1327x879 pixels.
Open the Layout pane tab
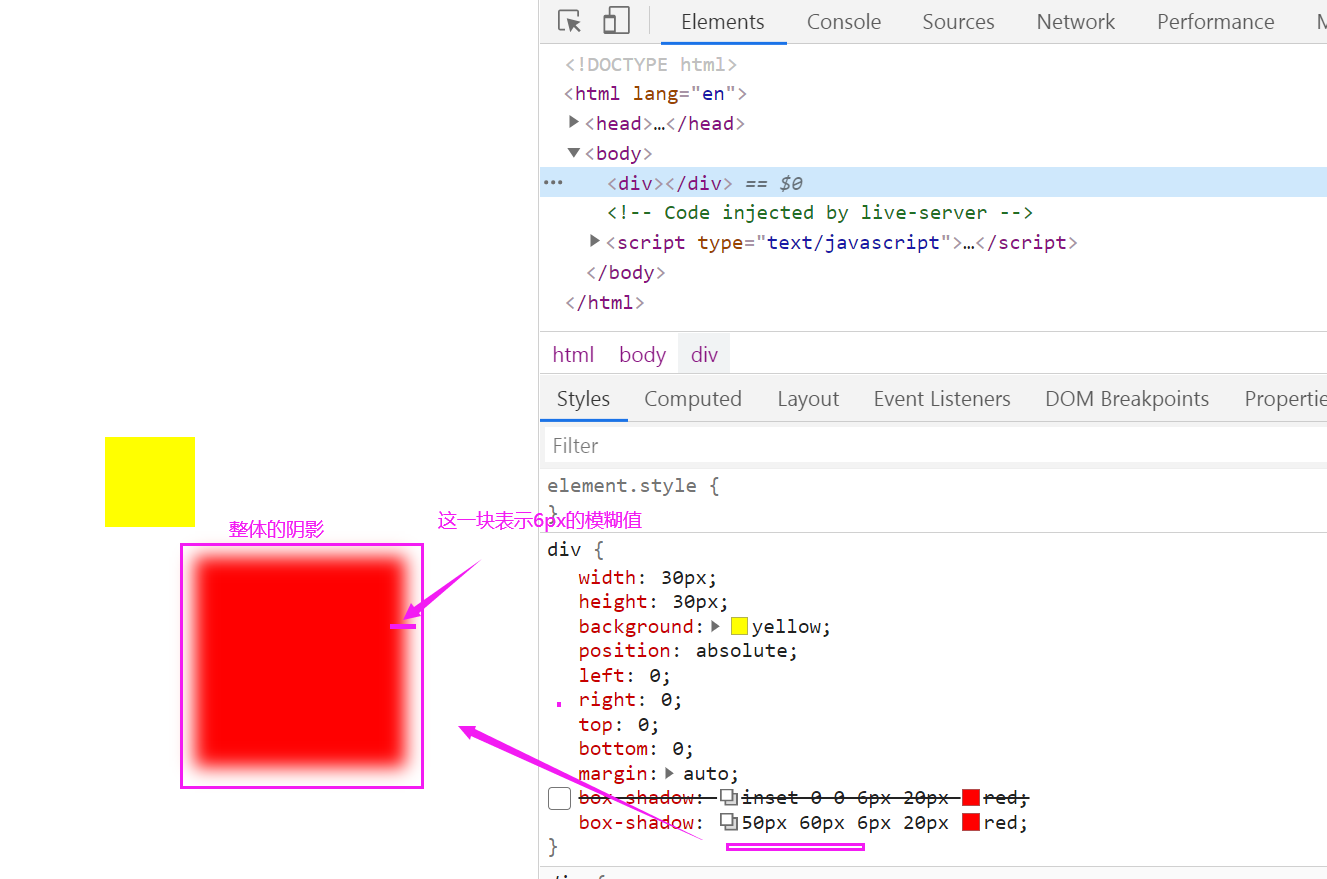808,399
